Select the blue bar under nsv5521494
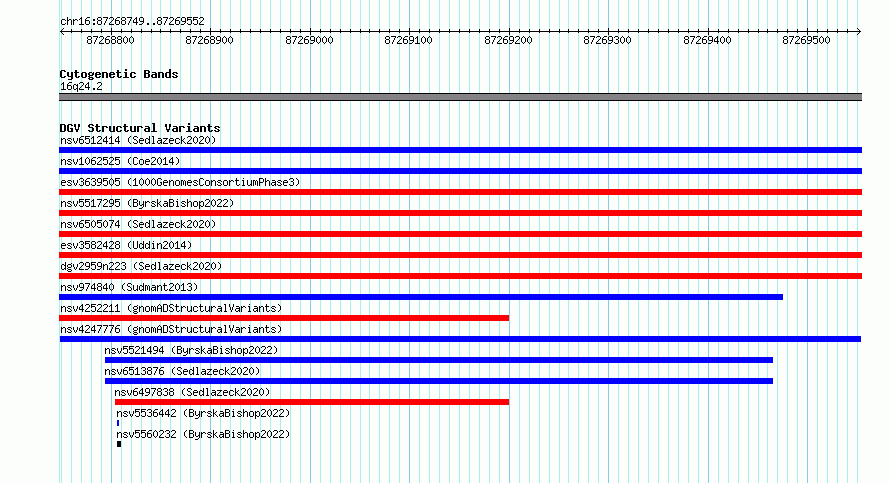Viewport: 890px width, 483px height. (439, 360)
